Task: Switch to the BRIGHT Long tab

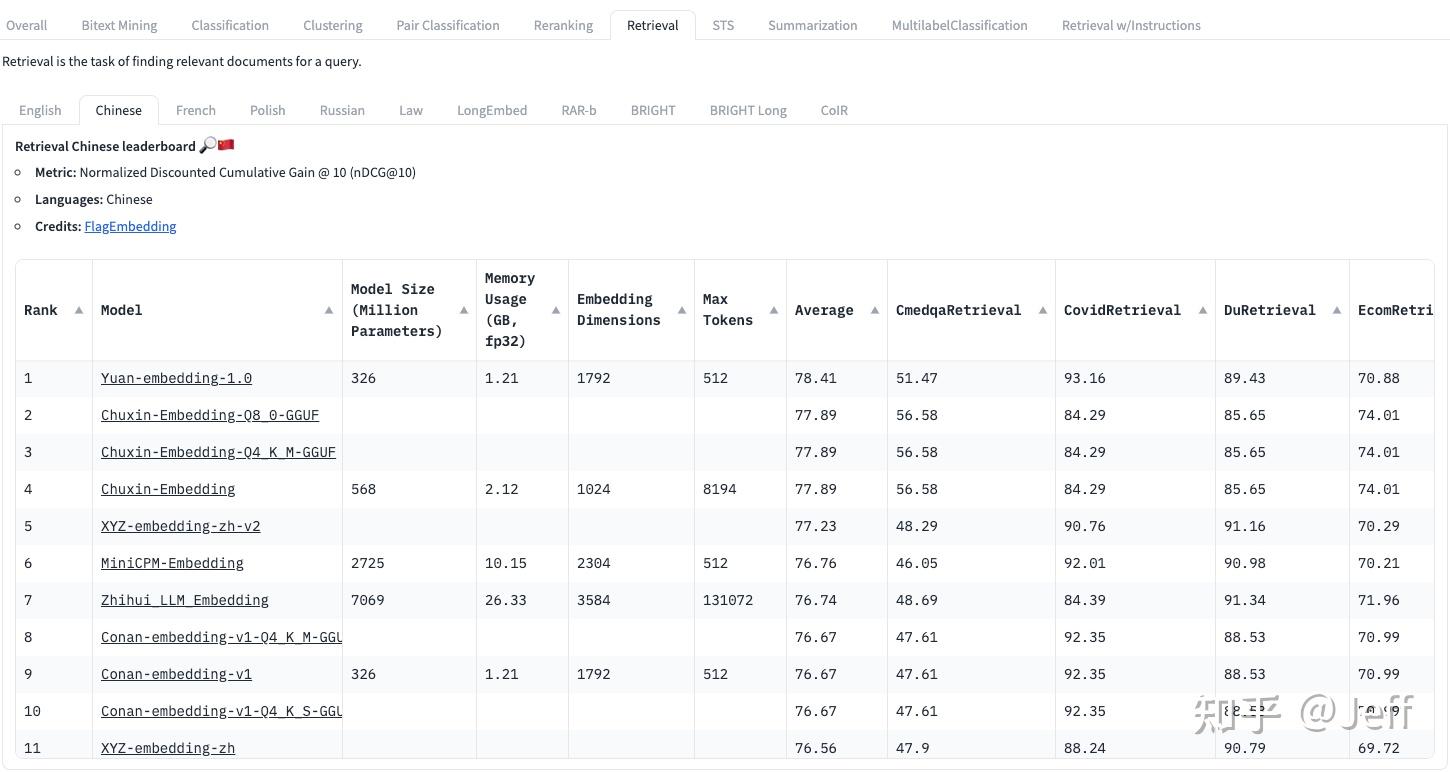Action: pos(748,110)
